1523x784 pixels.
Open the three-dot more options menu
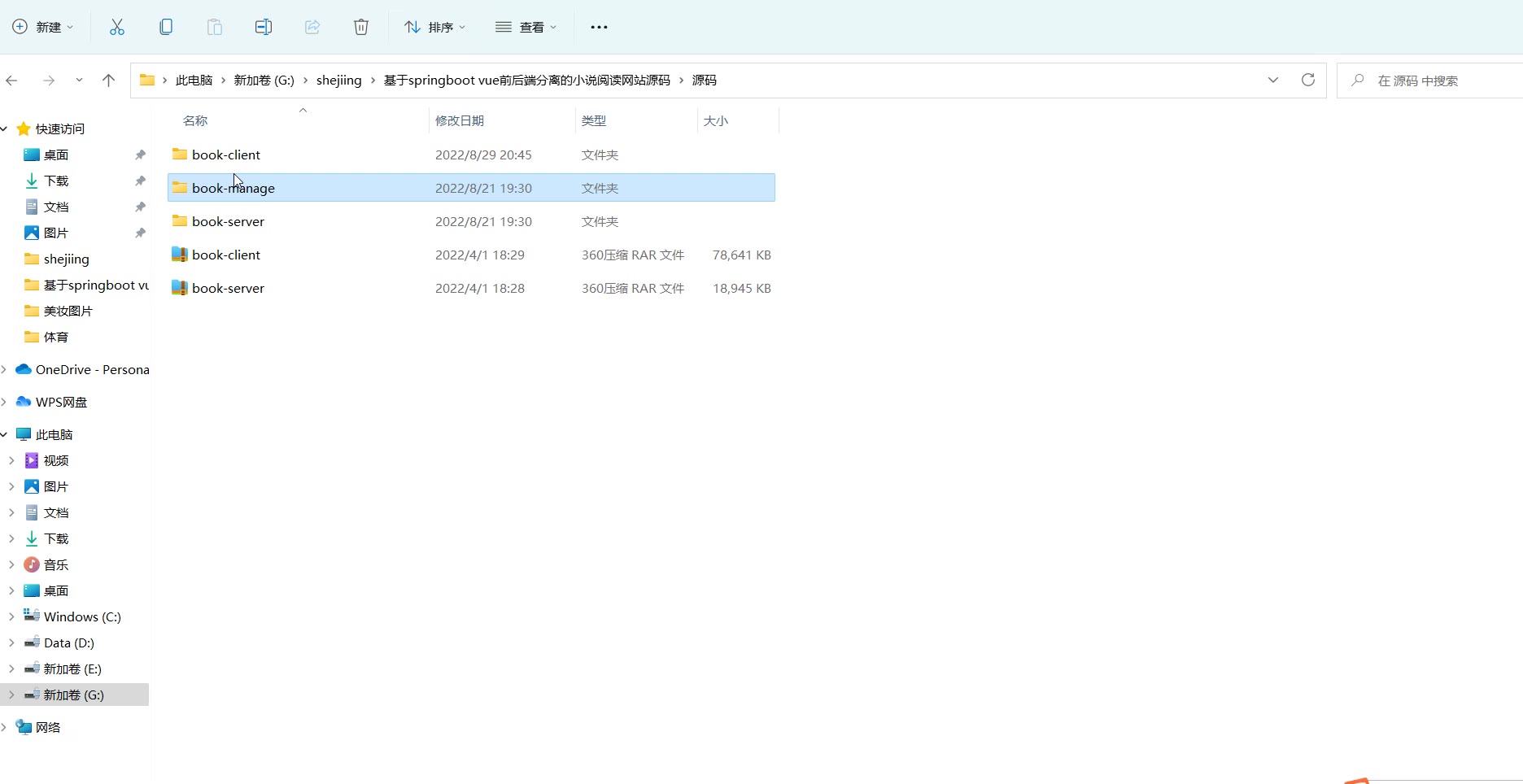tap(599, 27)
